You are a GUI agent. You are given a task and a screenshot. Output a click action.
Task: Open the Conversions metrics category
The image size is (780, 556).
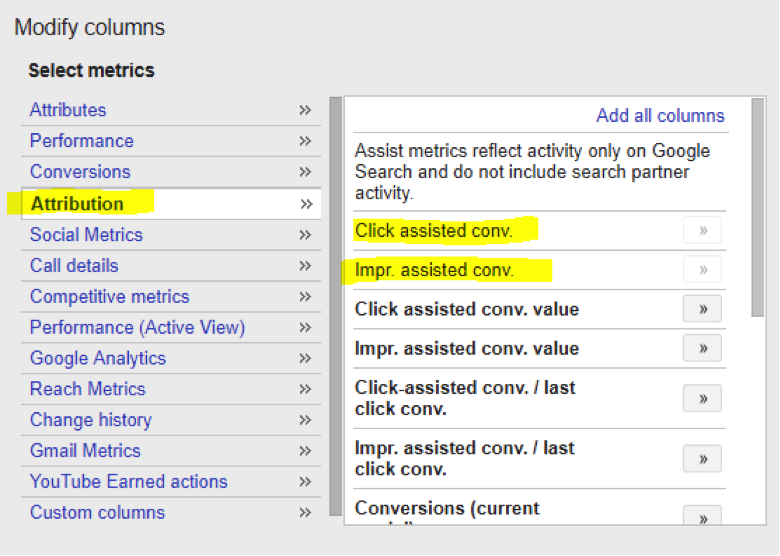80,172
